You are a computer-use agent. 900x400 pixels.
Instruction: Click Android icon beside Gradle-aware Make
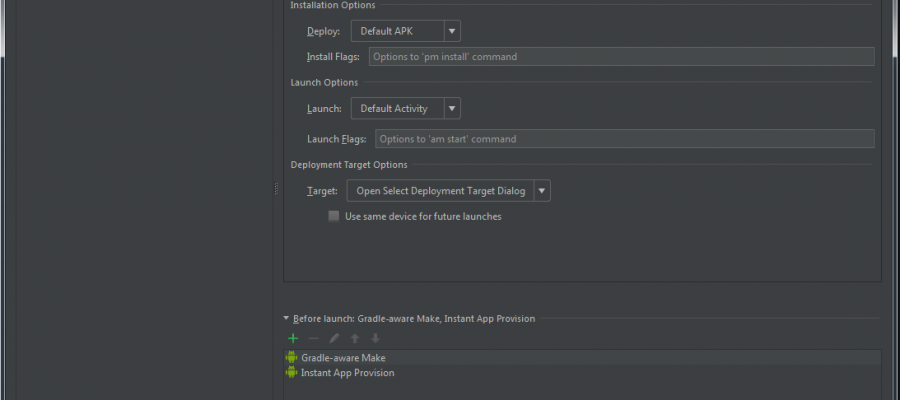(291, 357)
